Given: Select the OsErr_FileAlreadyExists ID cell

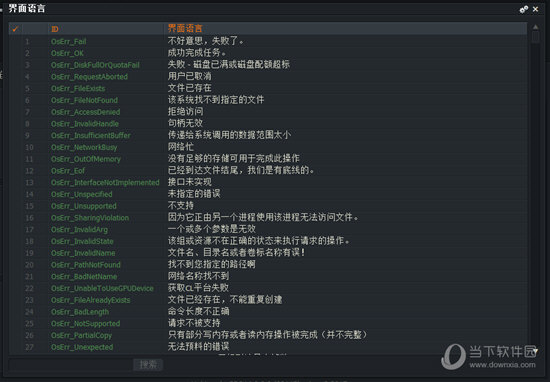Looking at the screenshot, I should [x=90, y=300].
